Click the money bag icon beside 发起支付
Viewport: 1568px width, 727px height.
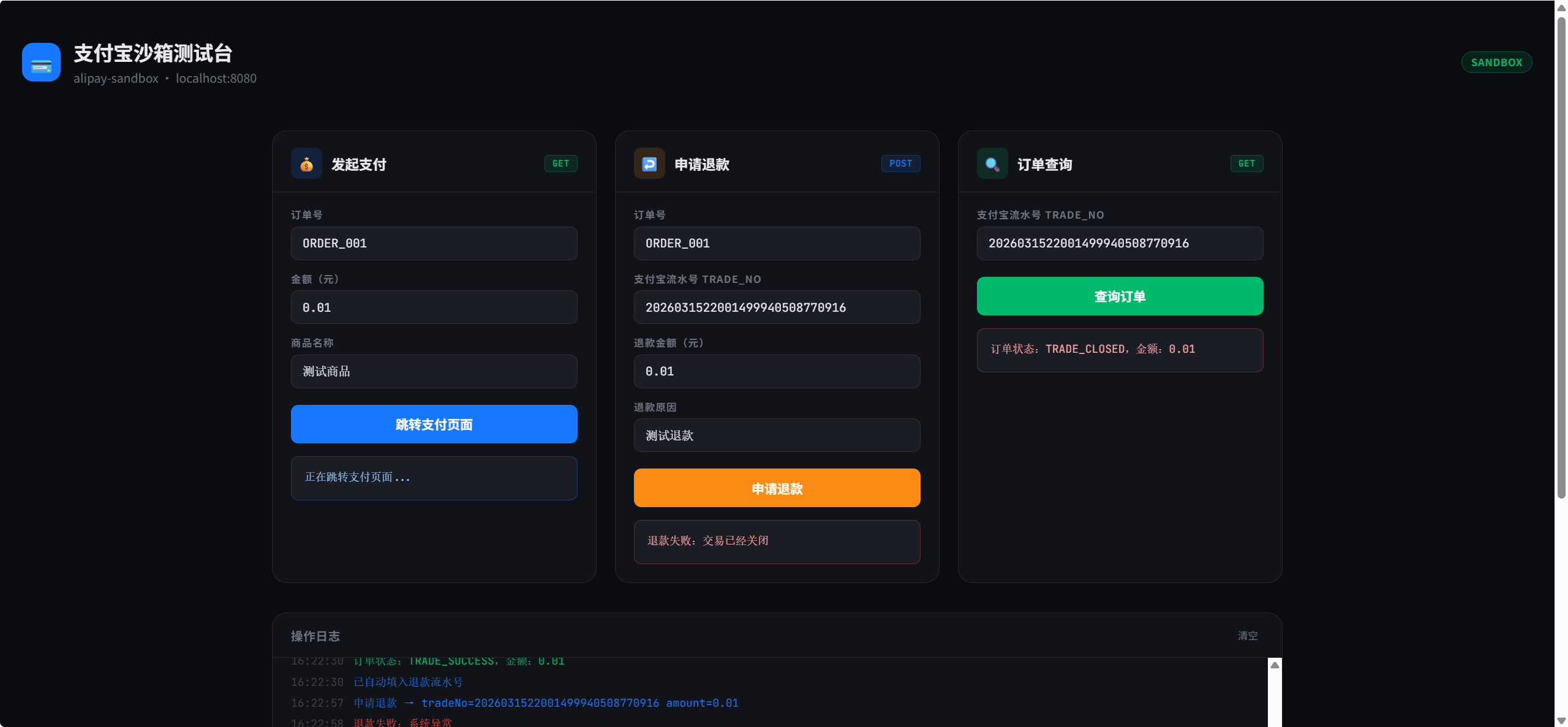(x=306, y=164)
